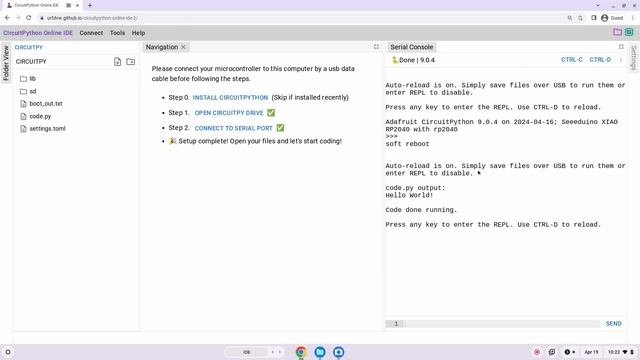
Task: Send CTRL-C to serial console
Action: tap(571, 60)
